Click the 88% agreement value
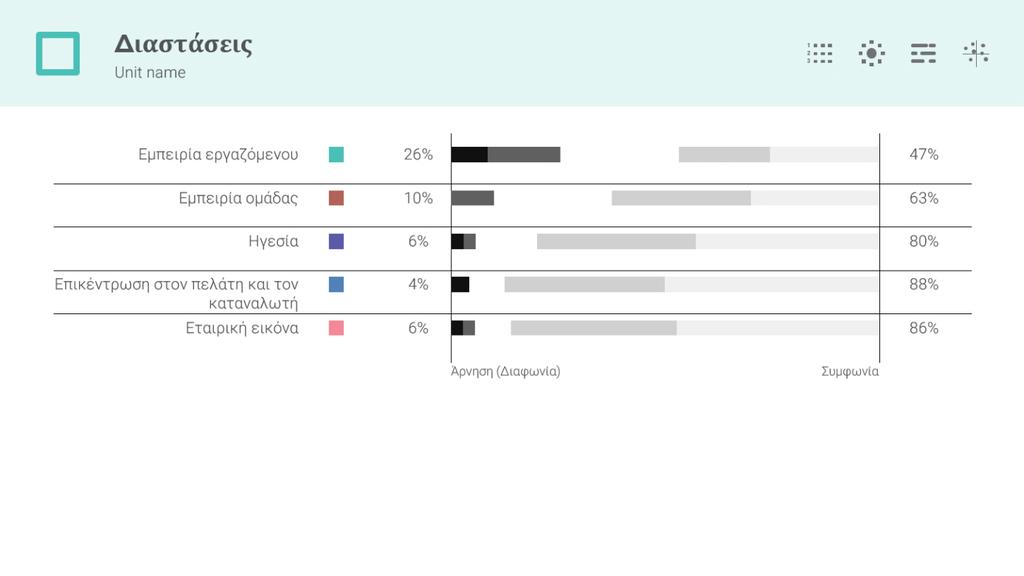Image resolution: width=1024 pixels, height=576 pixels. pyautogui.click(x=923, y=284)
